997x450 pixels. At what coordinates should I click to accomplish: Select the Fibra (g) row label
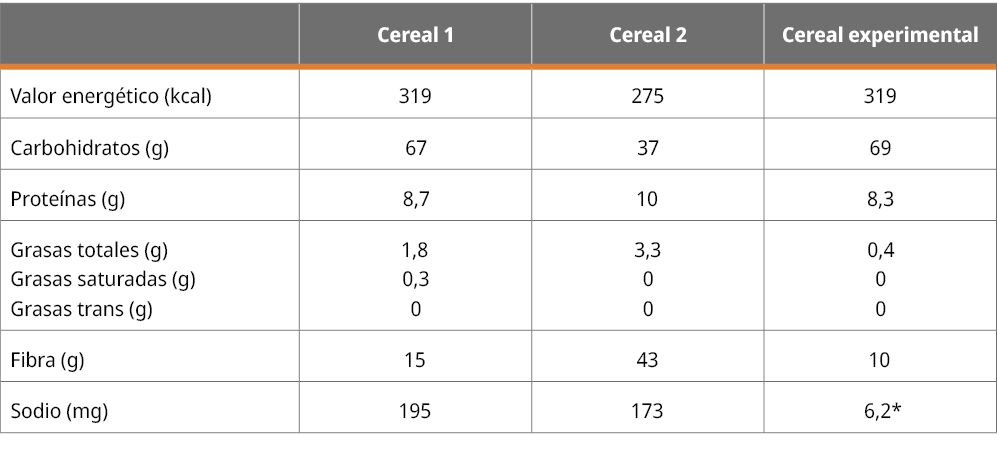(47, 359)
